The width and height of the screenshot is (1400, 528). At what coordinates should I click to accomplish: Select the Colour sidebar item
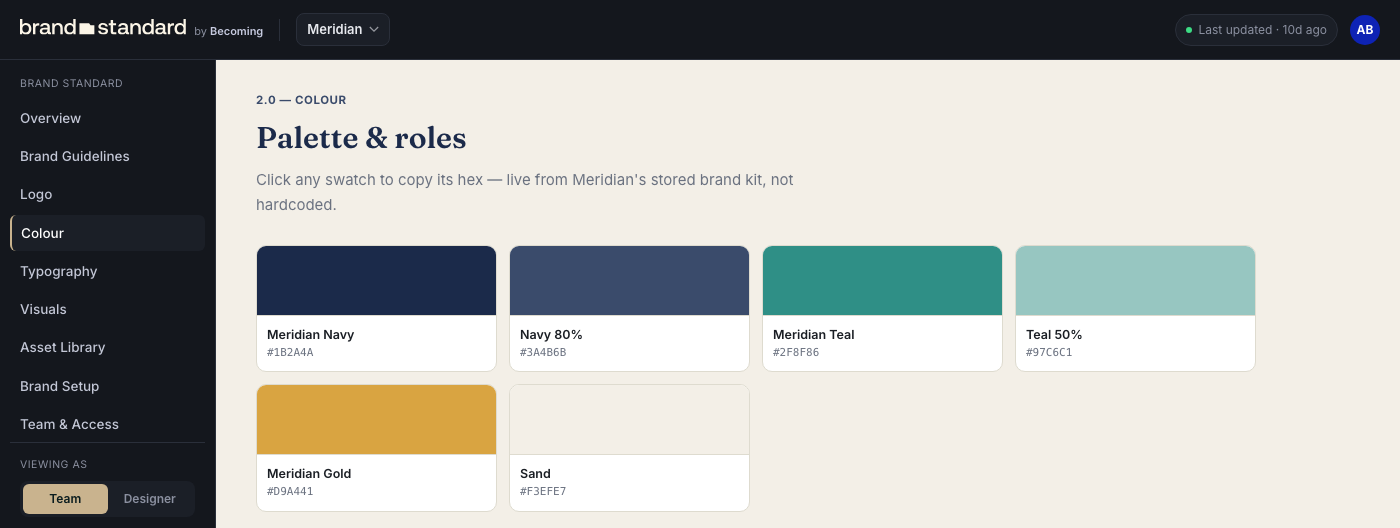(107, 233)
